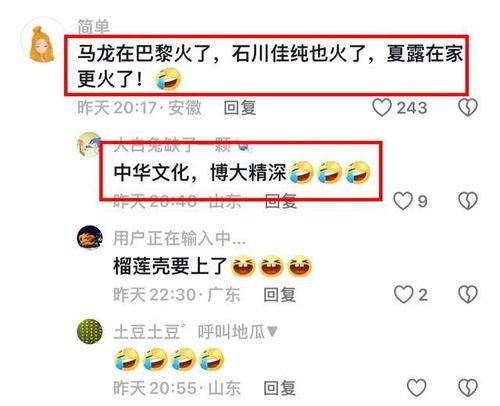Dislike the 中华文化 博大精深 reply
This screenshot has height=406, width=500.
[468, 201]
